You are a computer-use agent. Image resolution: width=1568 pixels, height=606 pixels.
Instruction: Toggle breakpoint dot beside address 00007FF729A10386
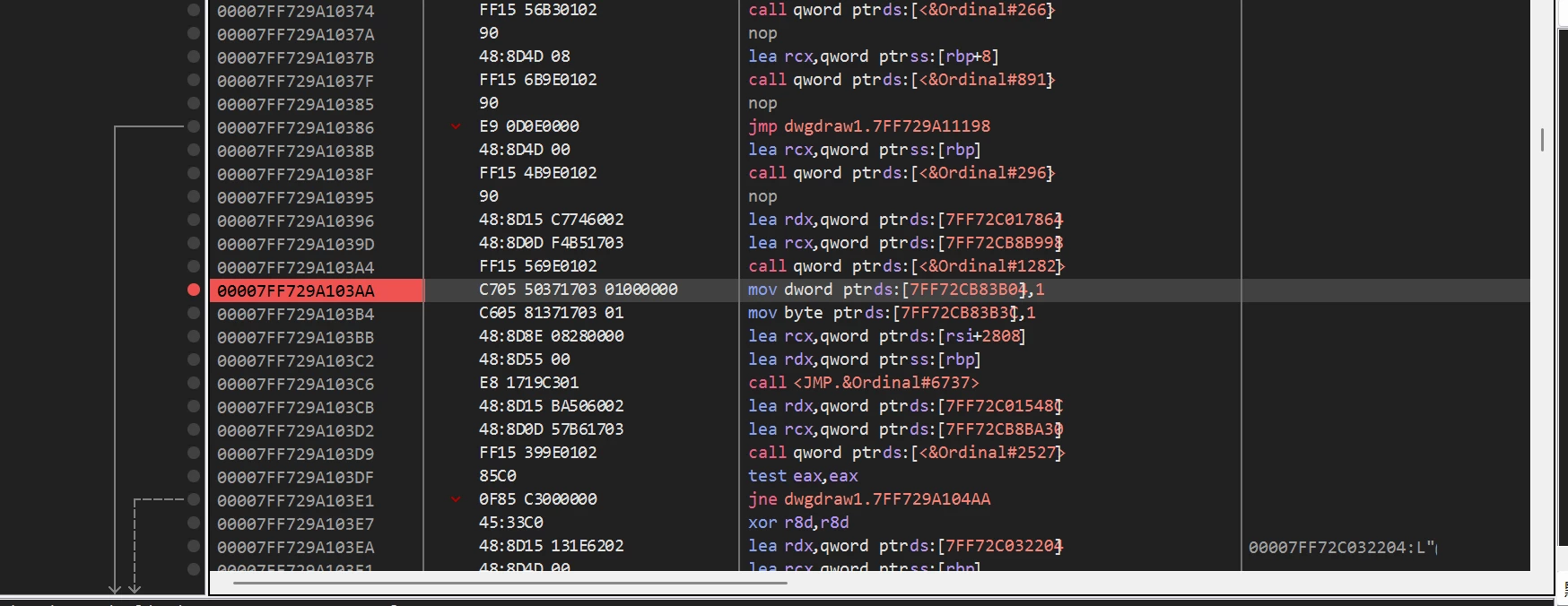[x=193, y=126]
